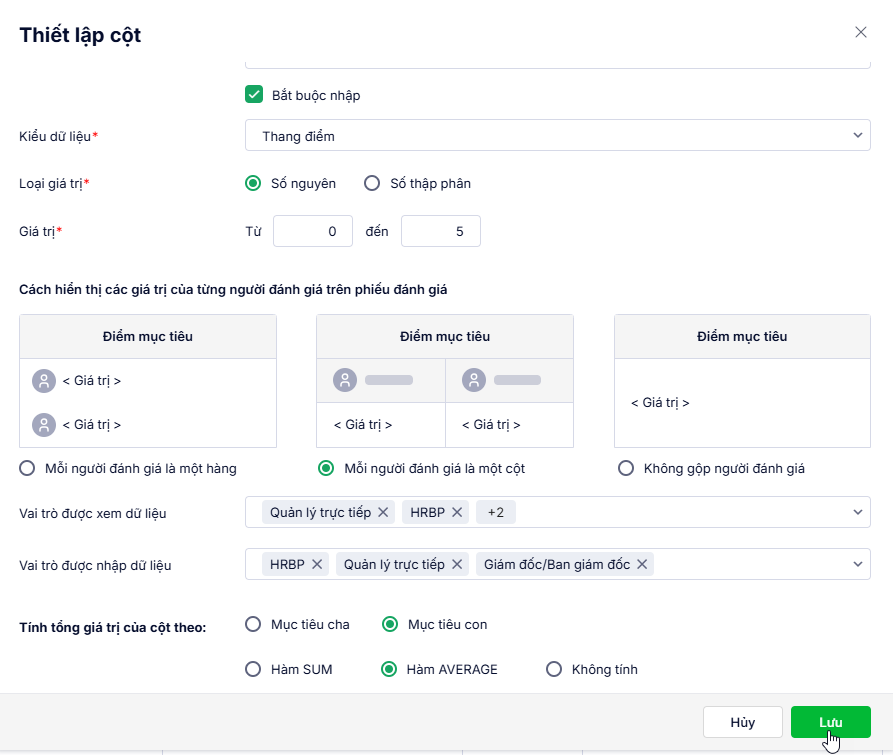Select 'Không gộp người đánh giá' option

tap(626, 468)
